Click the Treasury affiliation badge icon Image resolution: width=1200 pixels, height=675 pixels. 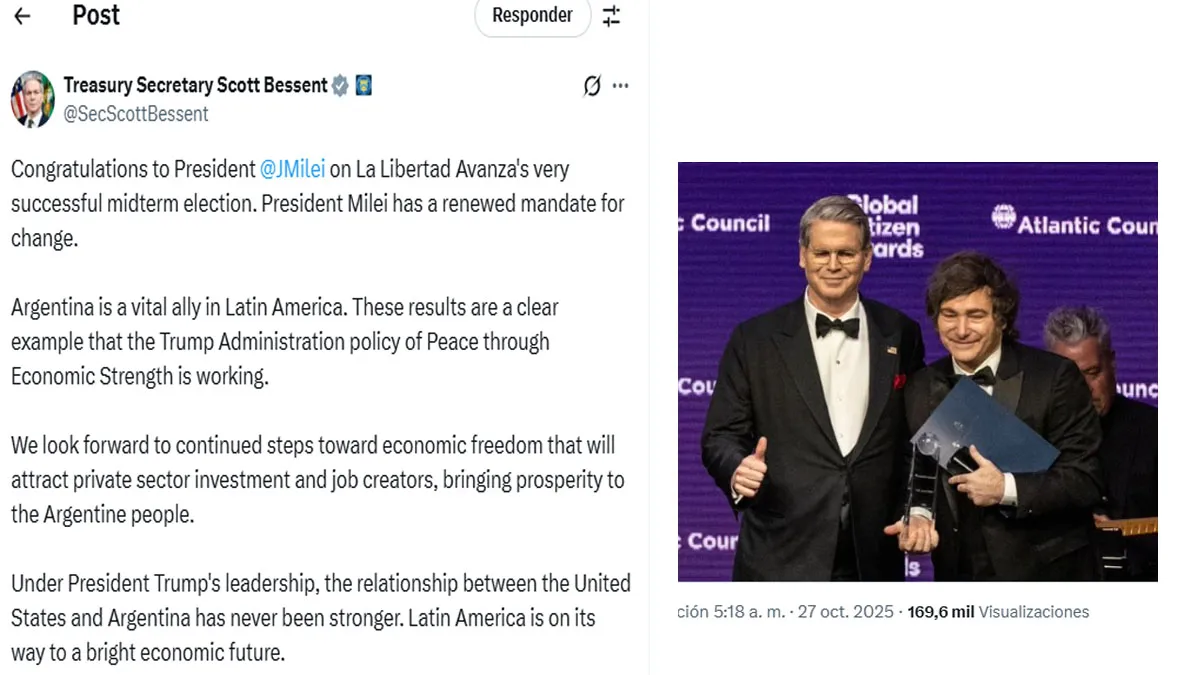pos(364,86)
